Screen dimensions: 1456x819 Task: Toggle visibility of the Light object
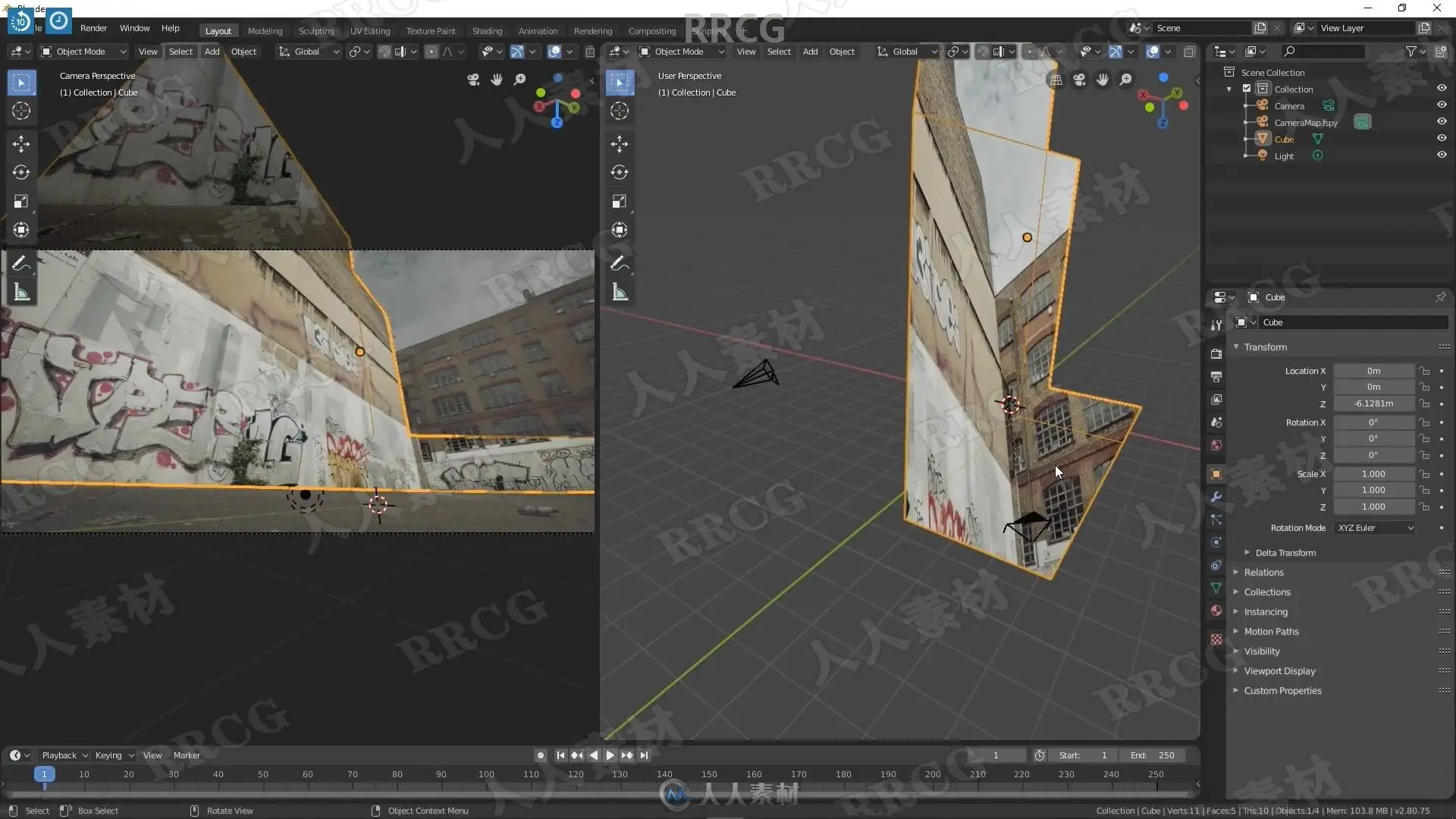[1442, 155]
